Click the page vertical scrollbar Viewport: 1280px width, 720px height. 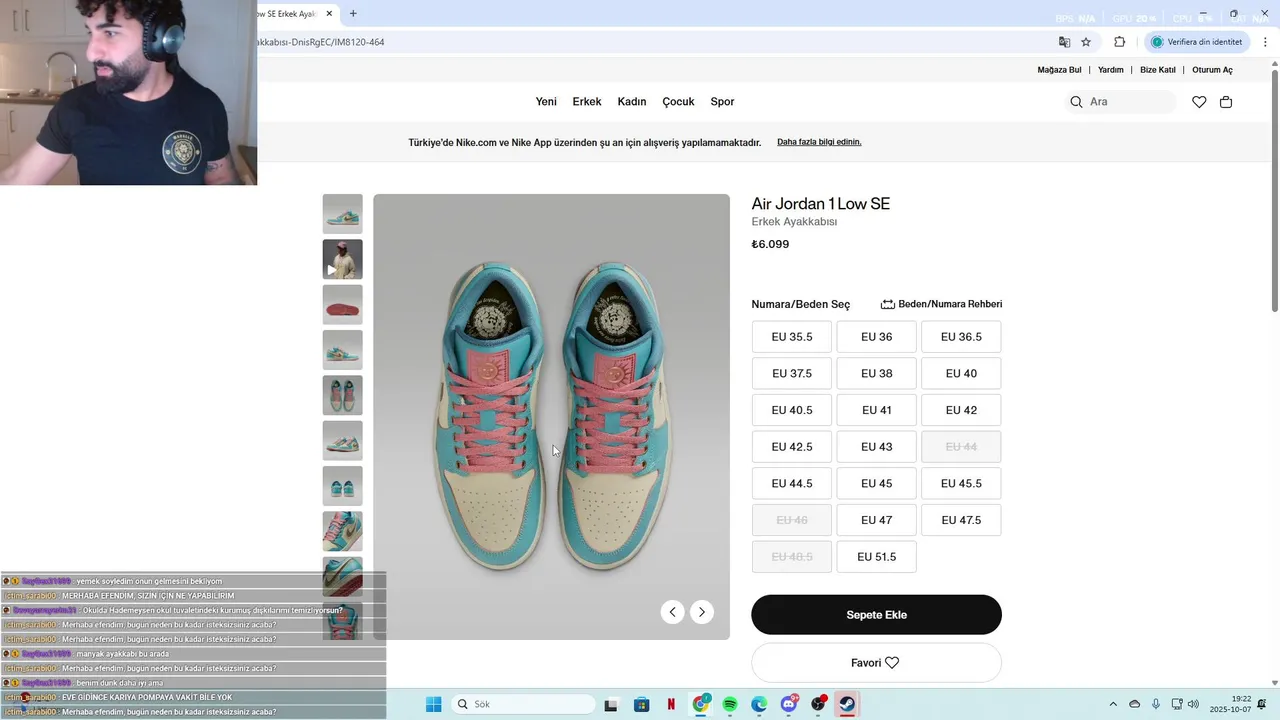pyautogui.click(x=1274, y=190)
